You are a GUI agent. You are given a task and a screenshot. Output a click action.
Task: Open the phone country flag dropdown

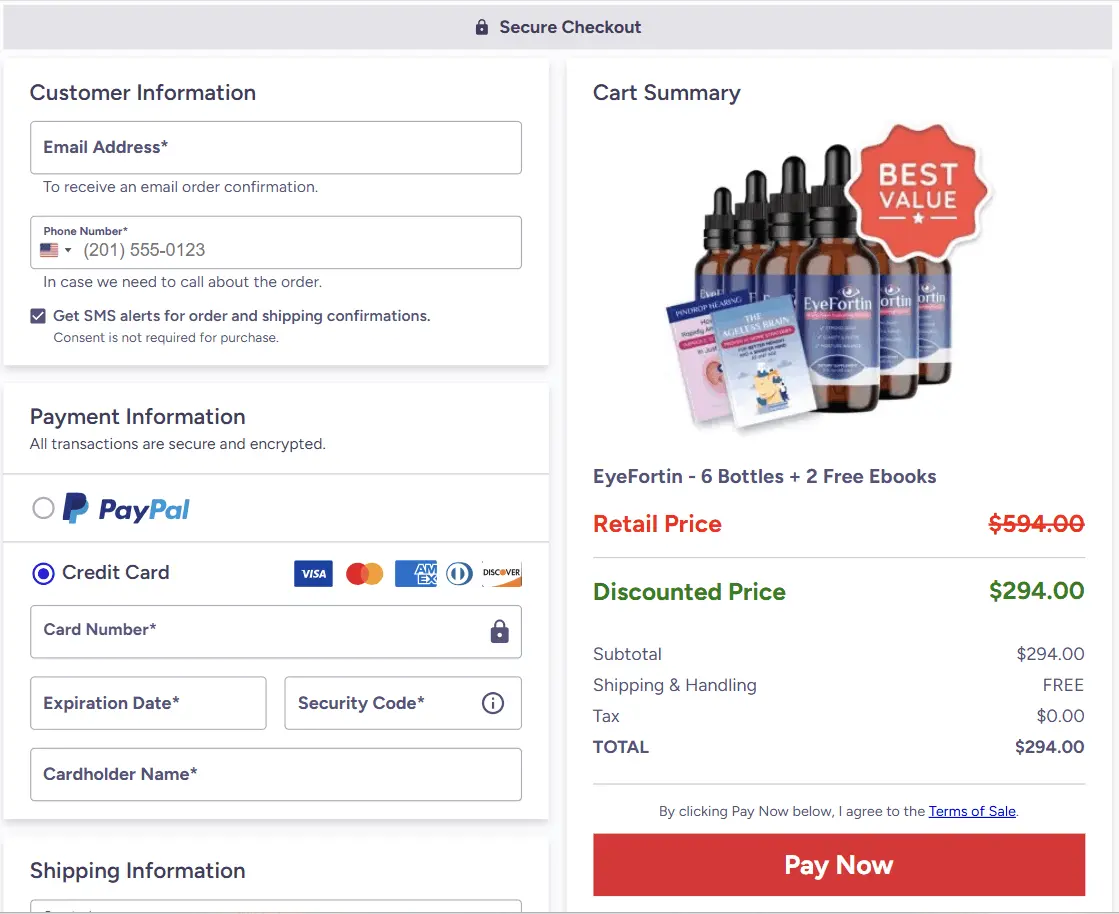click(x=56, y=250)
